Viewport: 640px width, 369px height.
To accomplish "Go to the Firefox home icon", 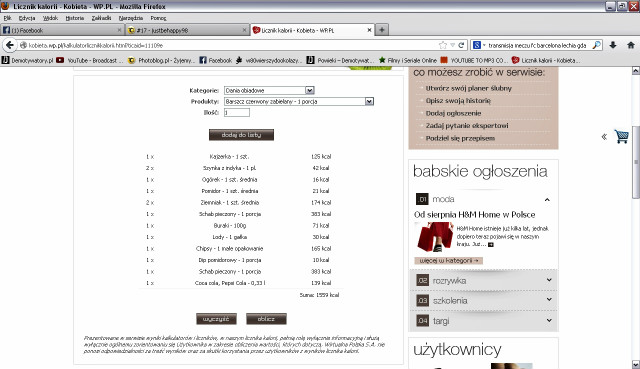I will click(631, 45).
